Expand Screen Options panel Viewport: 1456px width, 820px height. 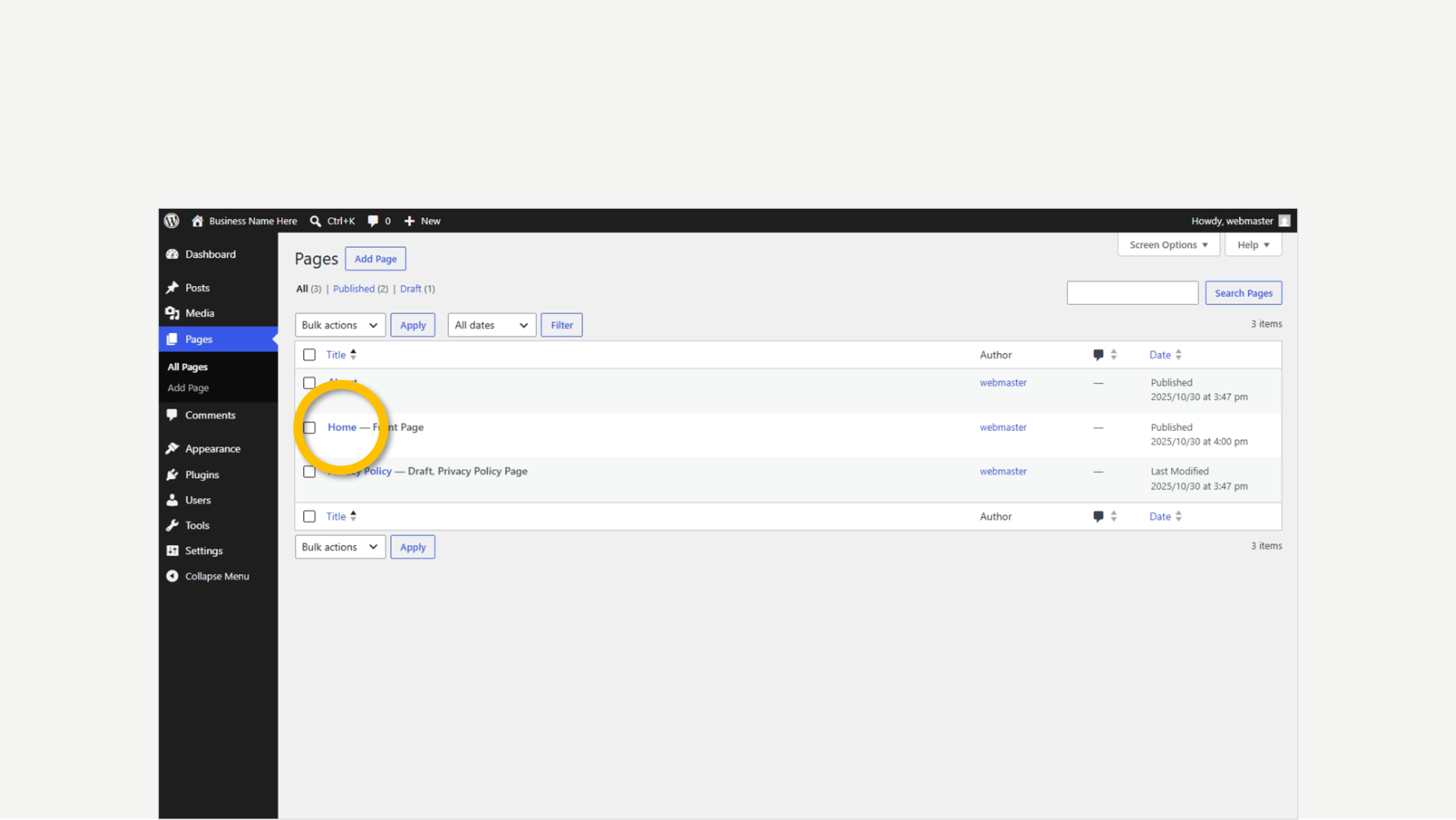[1168, 245]
